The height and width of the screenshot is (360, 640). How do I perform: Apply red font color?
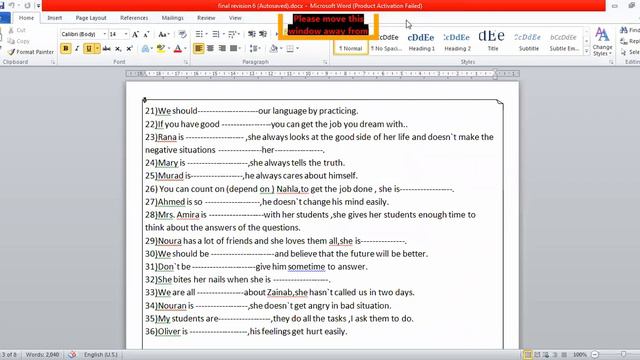[178, 49]
